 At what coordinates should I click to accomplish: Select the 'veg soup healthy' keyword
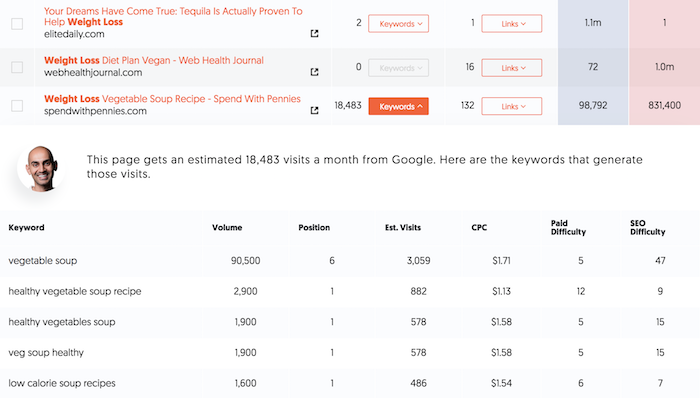coord(46,353)
